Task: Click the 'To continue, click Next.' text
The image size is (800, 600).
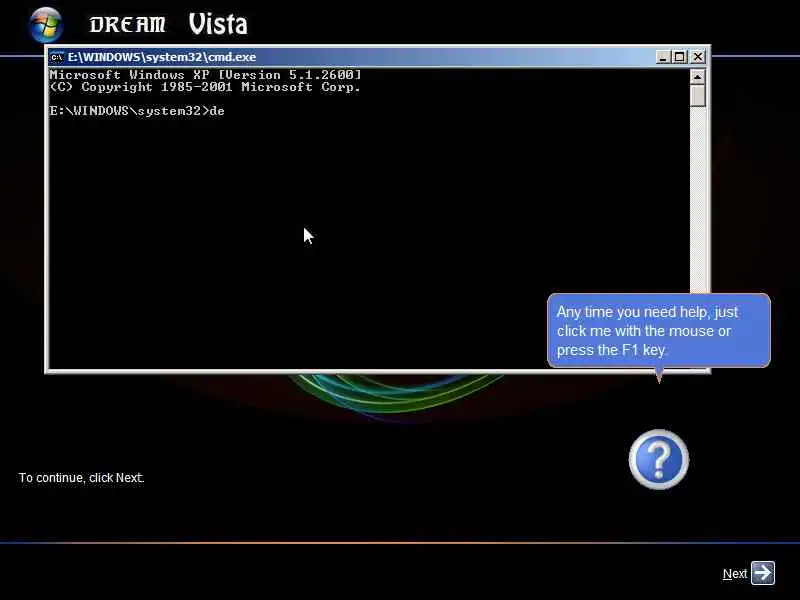Action: tap(82, 478)
